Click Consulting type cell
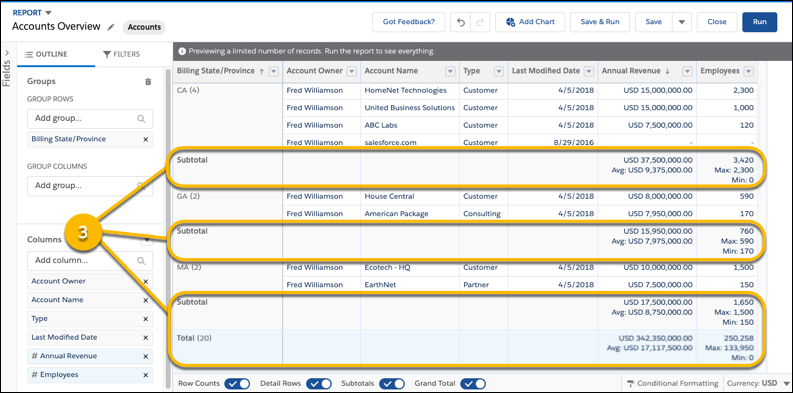 (482, 214)
